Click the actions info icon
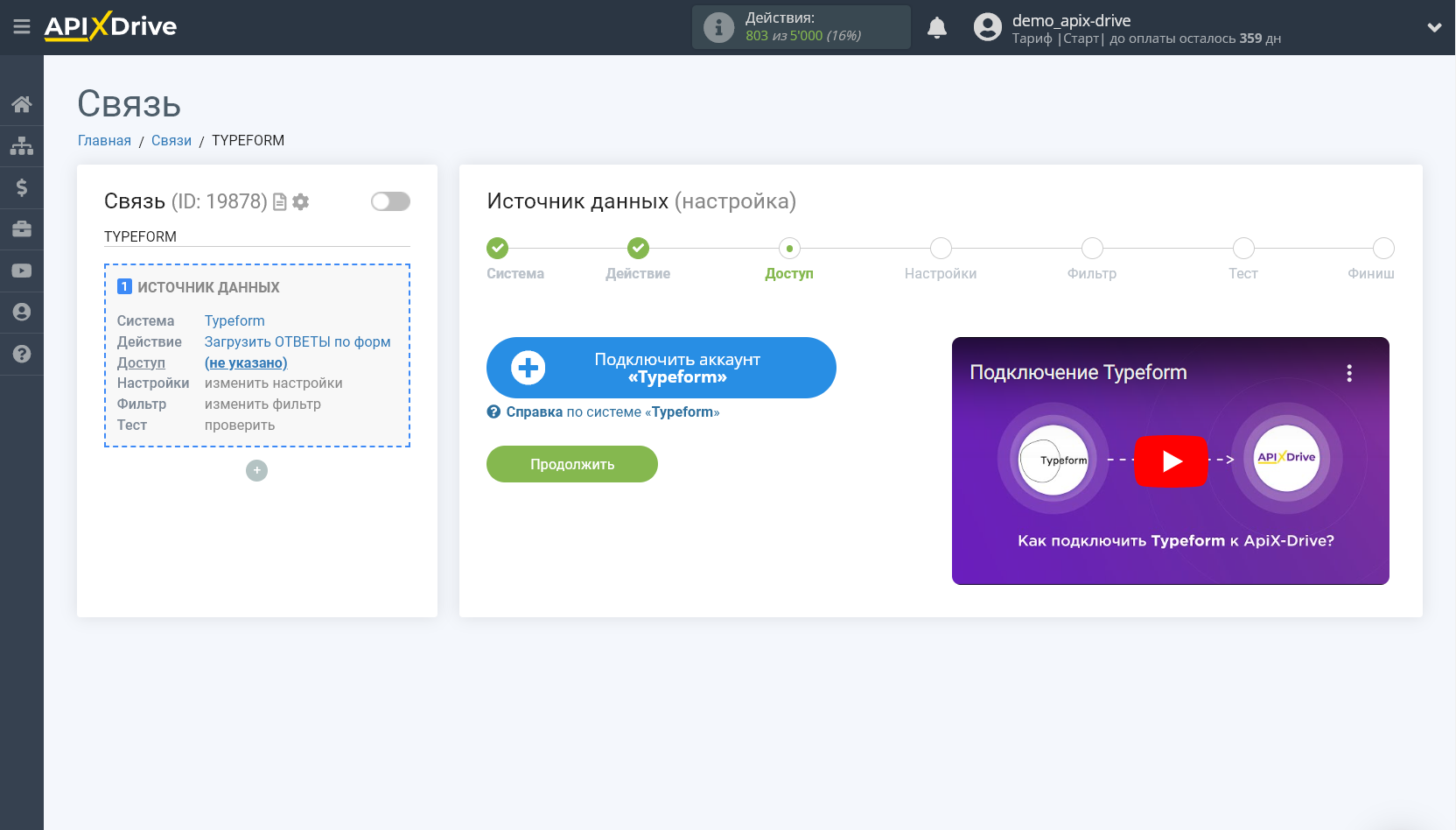 point(718,27)
